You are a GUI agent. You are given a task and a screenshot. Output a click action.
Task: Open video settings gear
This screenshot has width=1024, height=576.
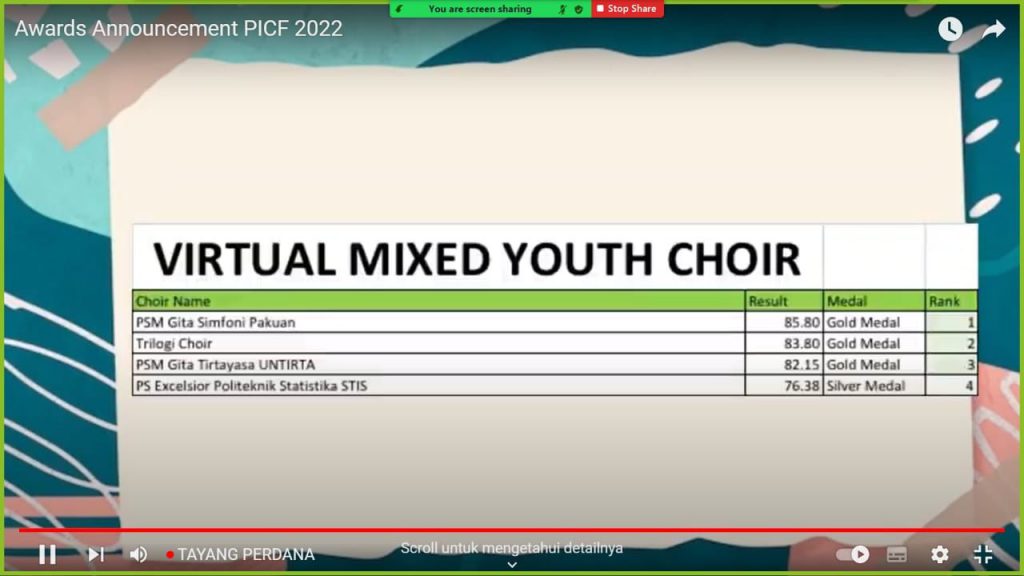[939, 554]
